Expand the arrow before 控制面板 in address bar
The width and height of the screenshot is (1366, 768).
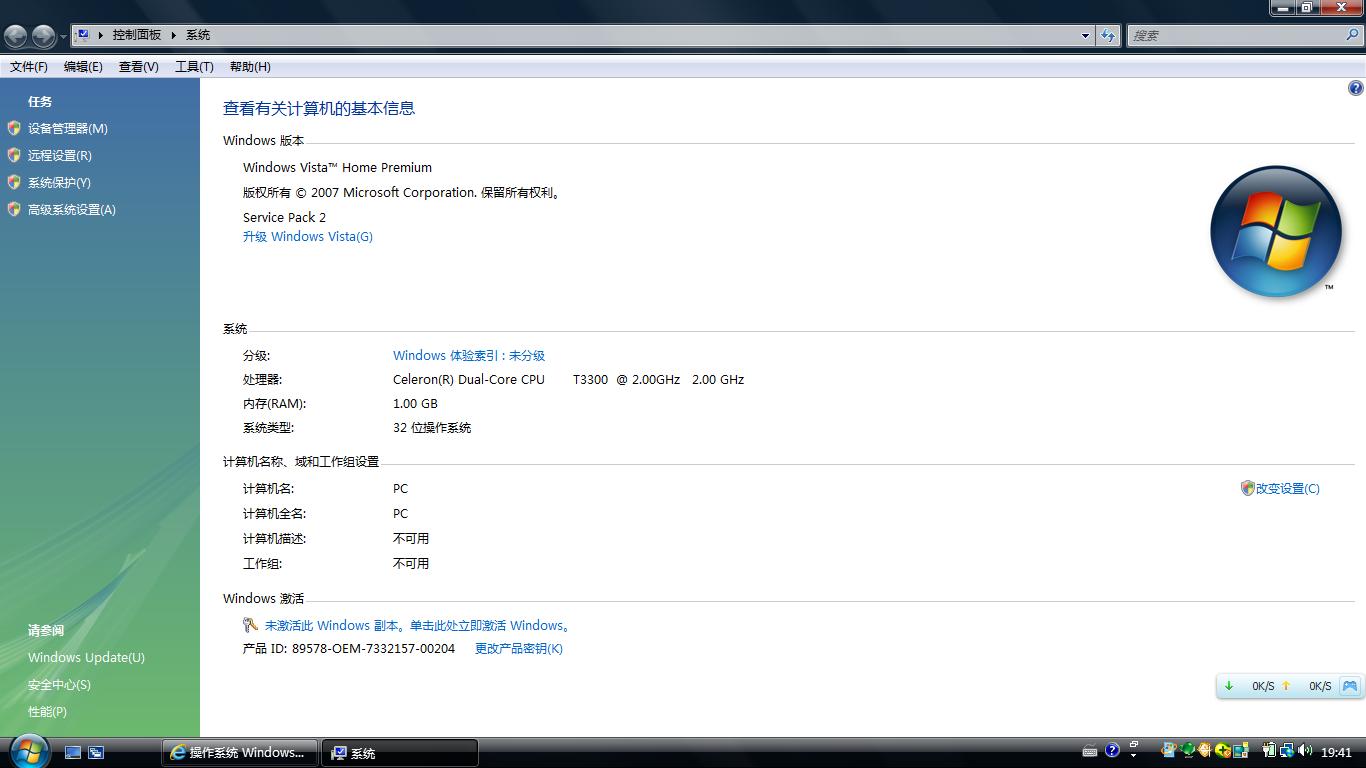click(101, 35)
